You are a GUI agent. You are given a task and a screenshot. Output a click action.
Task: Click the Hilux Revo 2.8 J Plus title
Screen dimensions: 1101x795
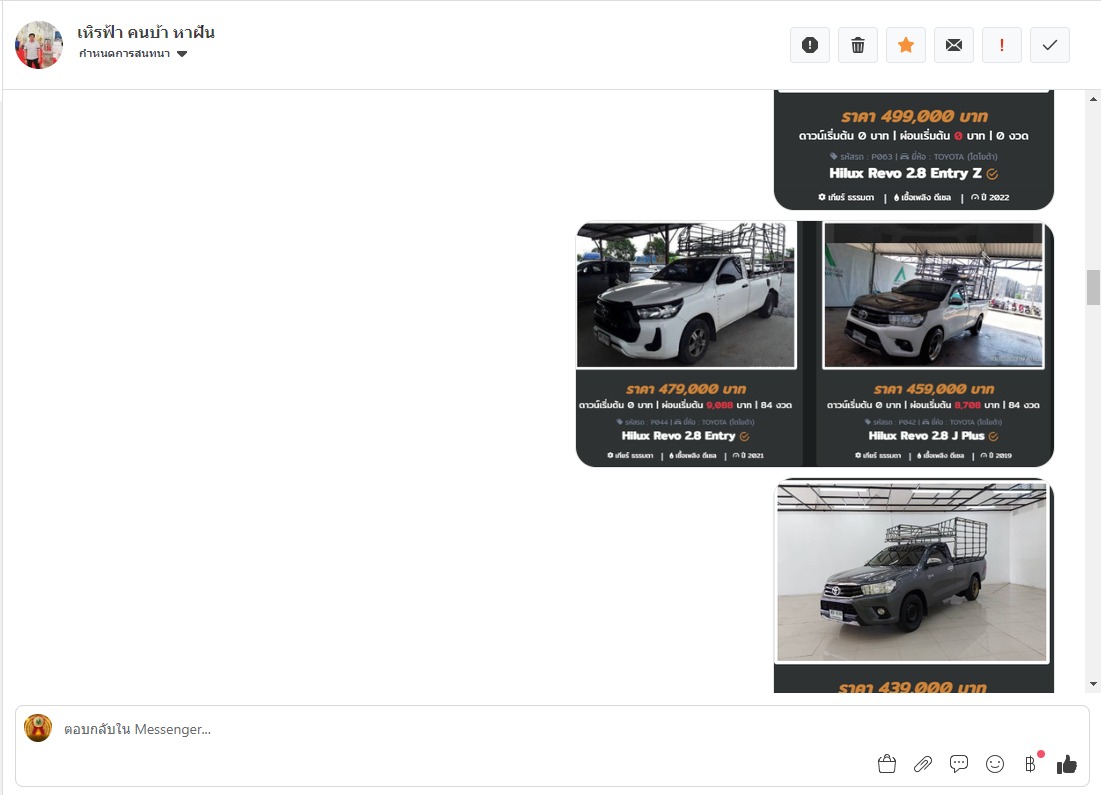tap(927, 435)
